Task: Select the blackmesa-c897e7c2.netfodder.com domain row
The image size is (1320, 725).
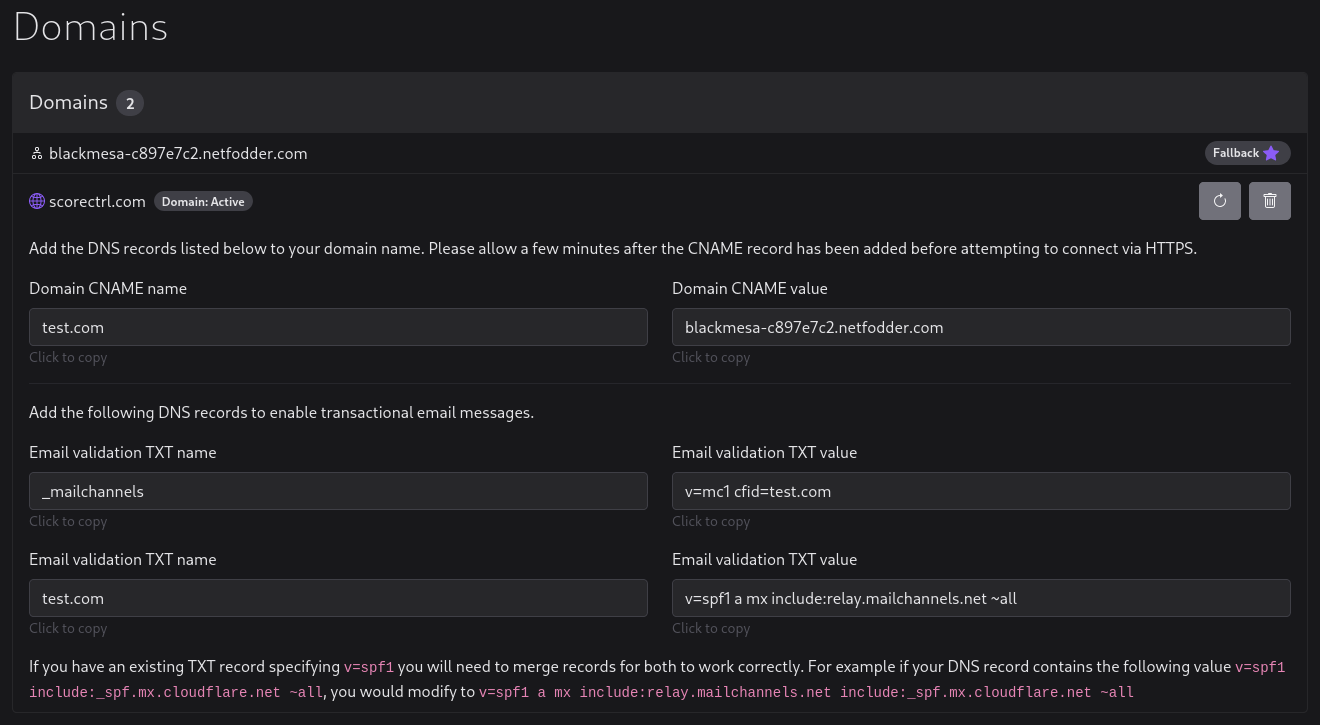Action: (178, 153)
